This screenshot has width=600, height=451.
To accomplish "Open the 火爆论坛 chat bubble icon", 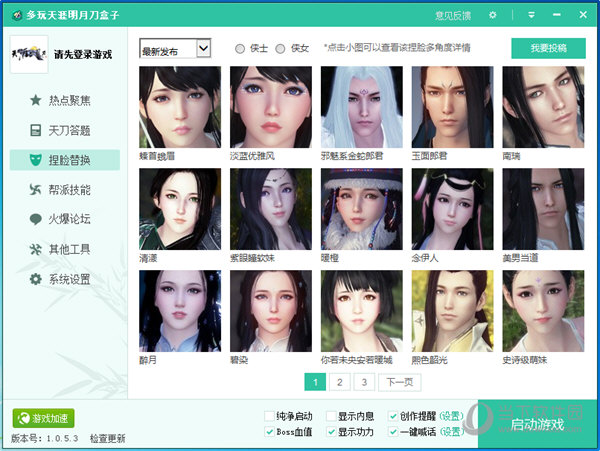I will point(36,219).
